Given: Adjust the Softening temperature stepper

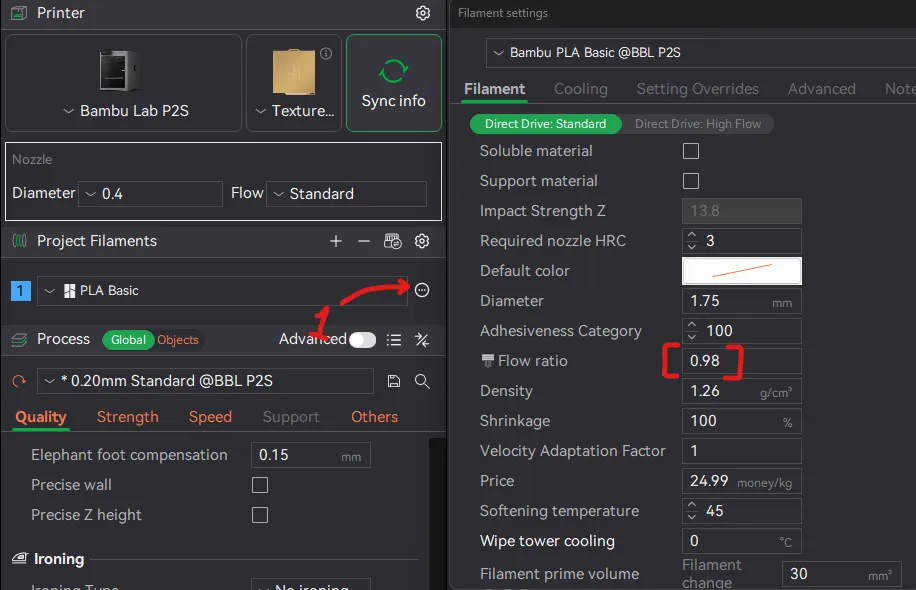Looking at the screenshot, I should pos(692,511).
